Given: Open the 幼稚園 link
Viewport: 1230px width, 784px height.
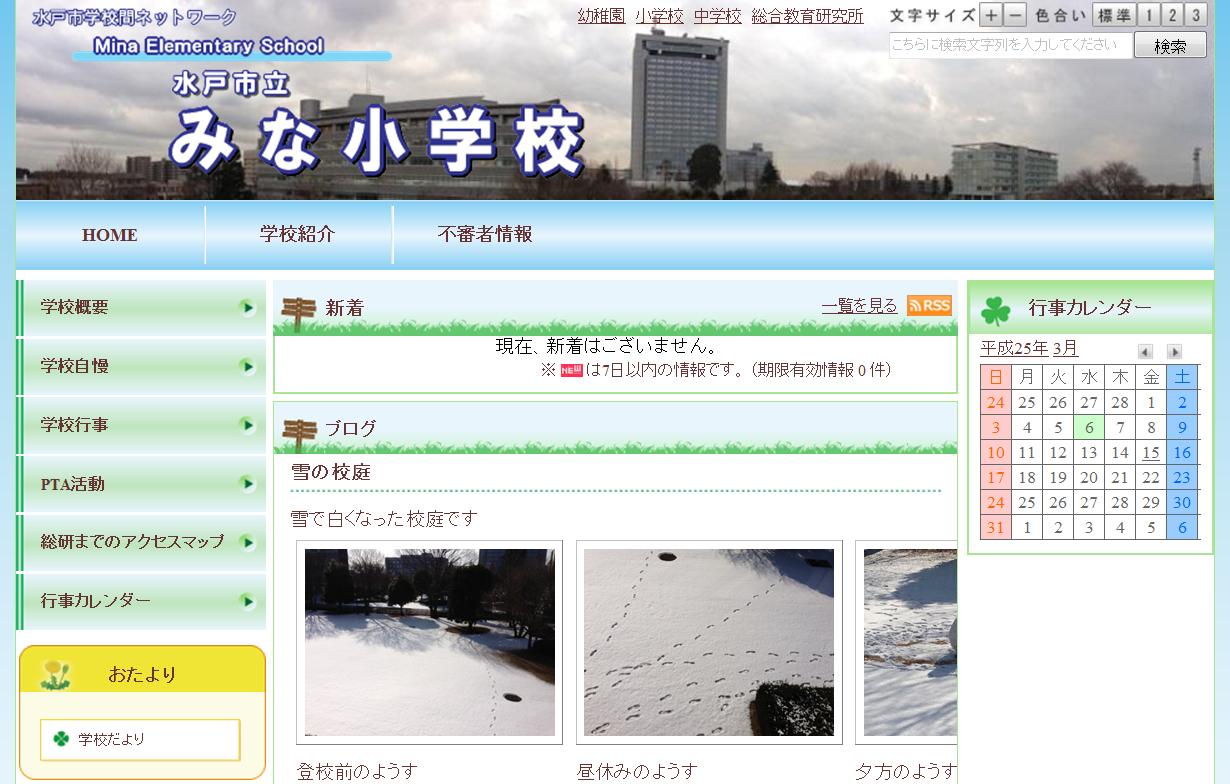Looking at the screenshot, I should coord(601,16).
